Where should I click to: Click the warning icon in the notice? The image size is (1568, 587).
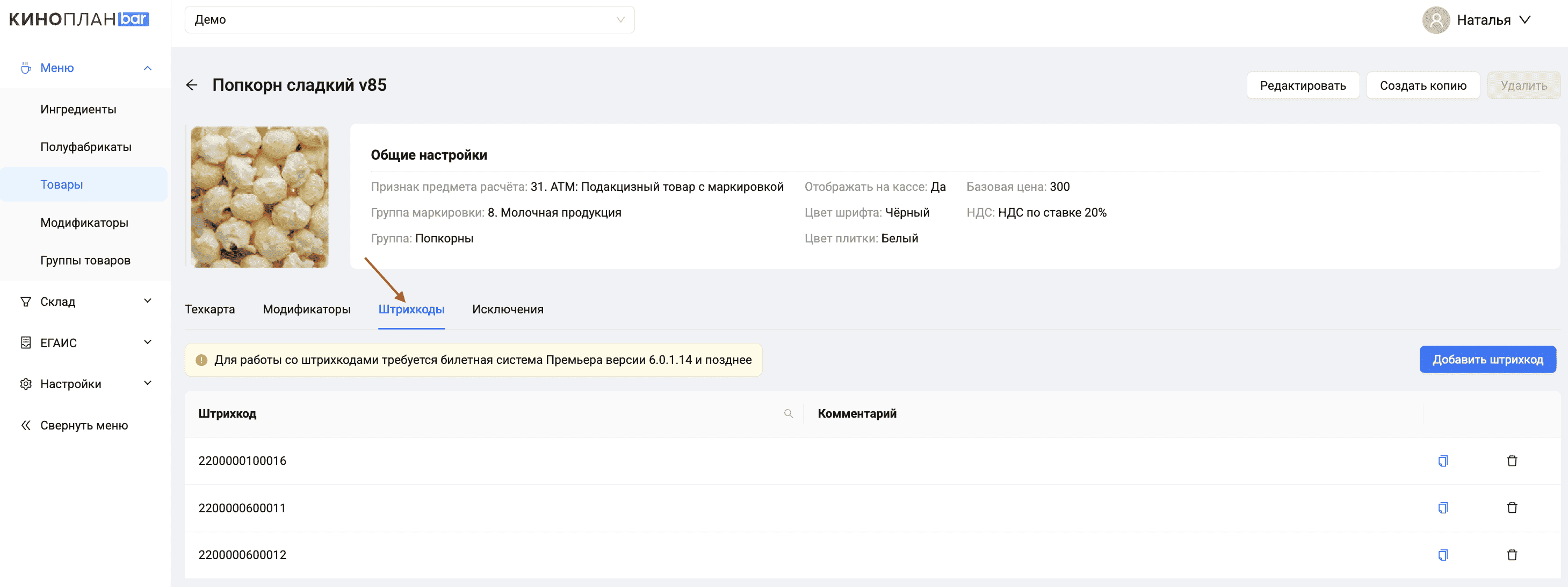[201, 361]
